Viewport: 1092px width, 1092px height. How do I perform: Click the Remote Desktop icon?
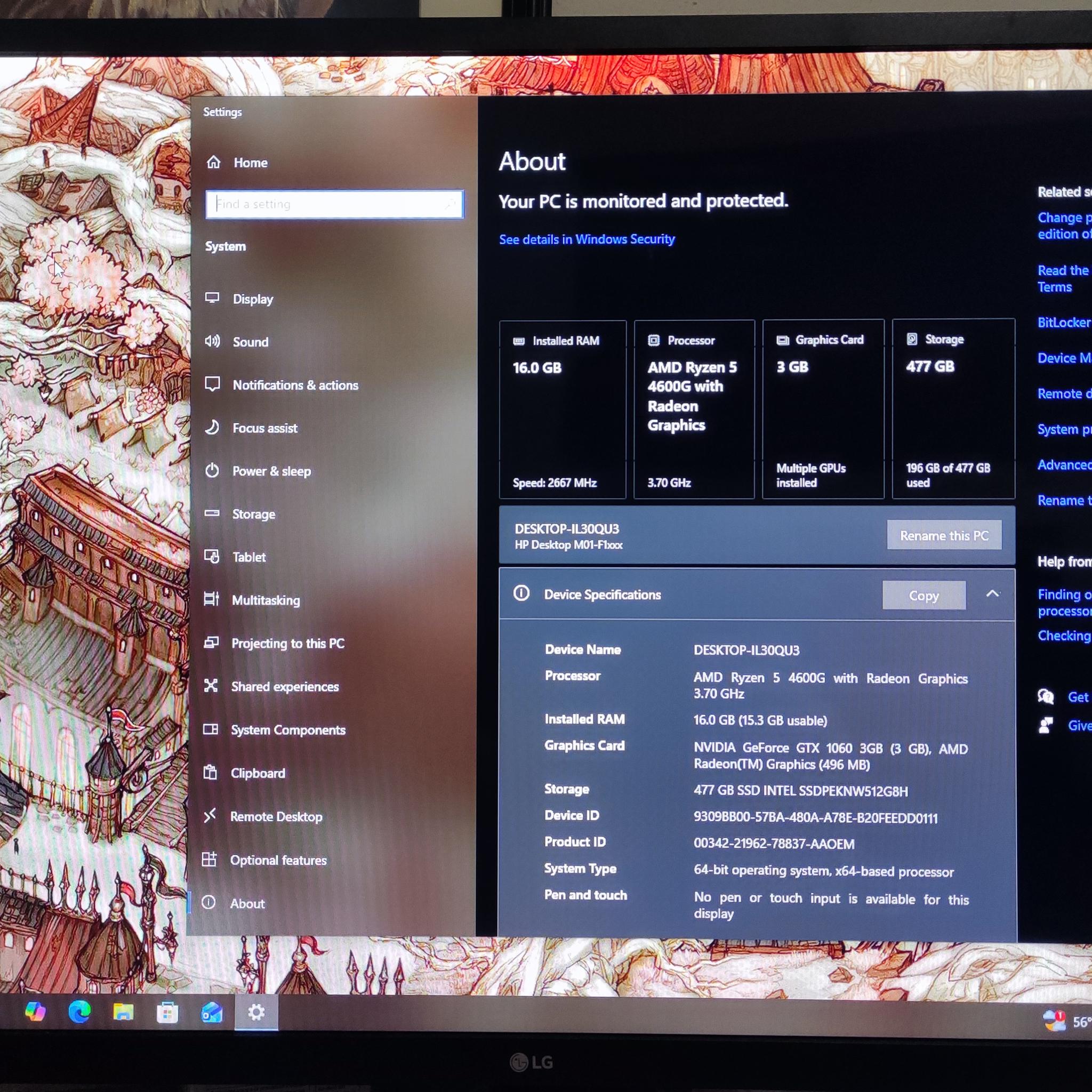click(x=210, y=816)
